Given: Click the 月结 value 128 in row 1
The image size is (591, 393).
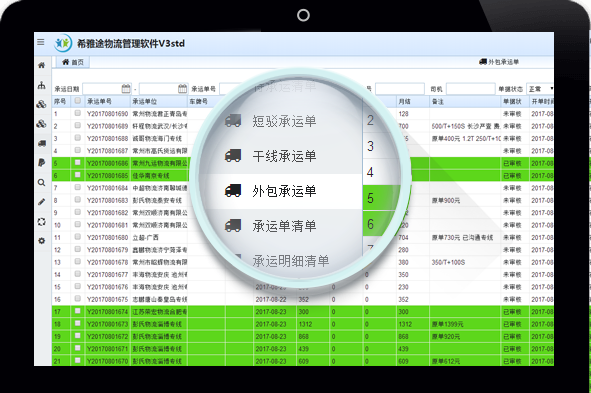Looking at the screenshot, I should (x=404, y=114).
